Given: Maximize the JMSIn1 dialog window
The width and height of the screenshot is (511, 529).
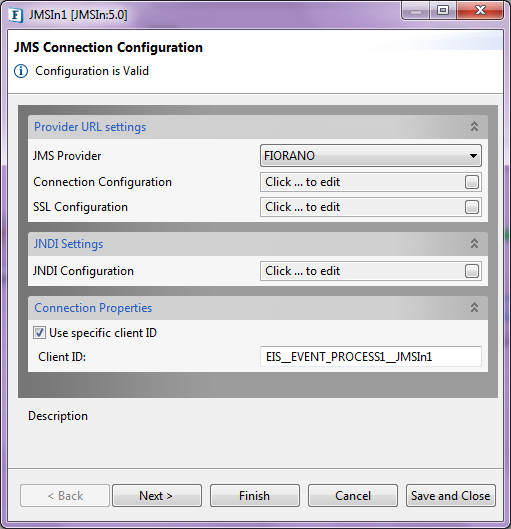Looking at the screenshot, I should point(443,11).
